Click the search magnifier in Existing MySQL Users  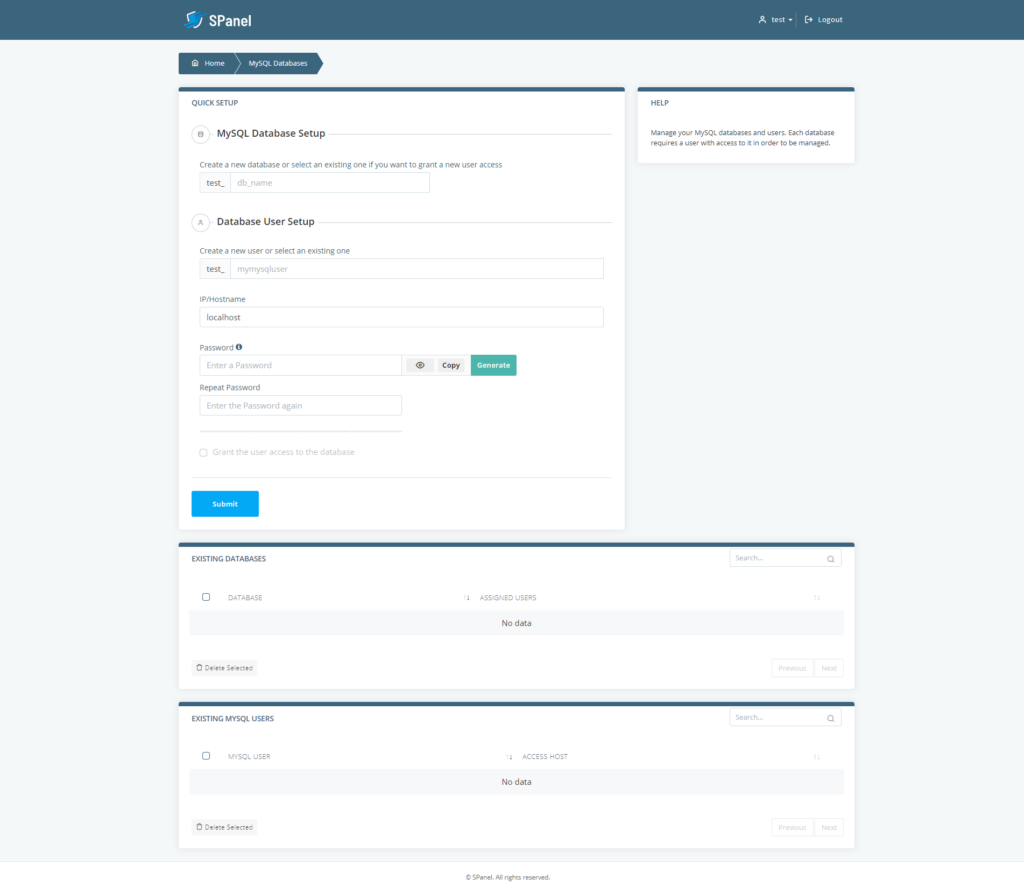(830, 717)
